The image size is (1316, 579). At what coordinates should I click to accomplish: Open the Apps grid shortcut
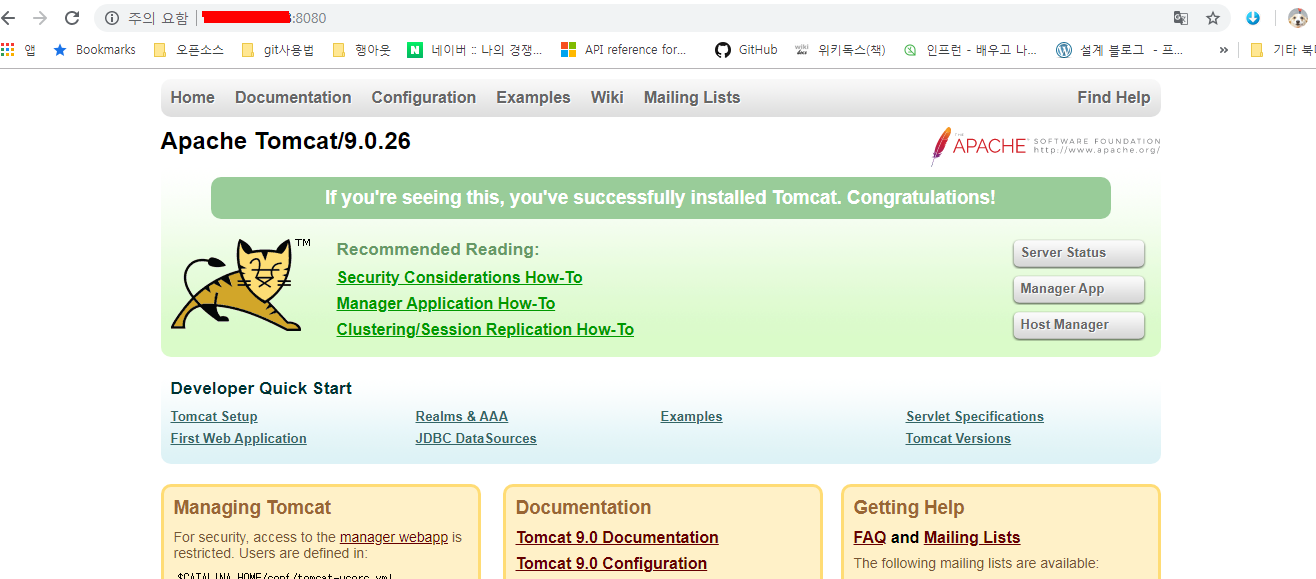click(18, 49)
